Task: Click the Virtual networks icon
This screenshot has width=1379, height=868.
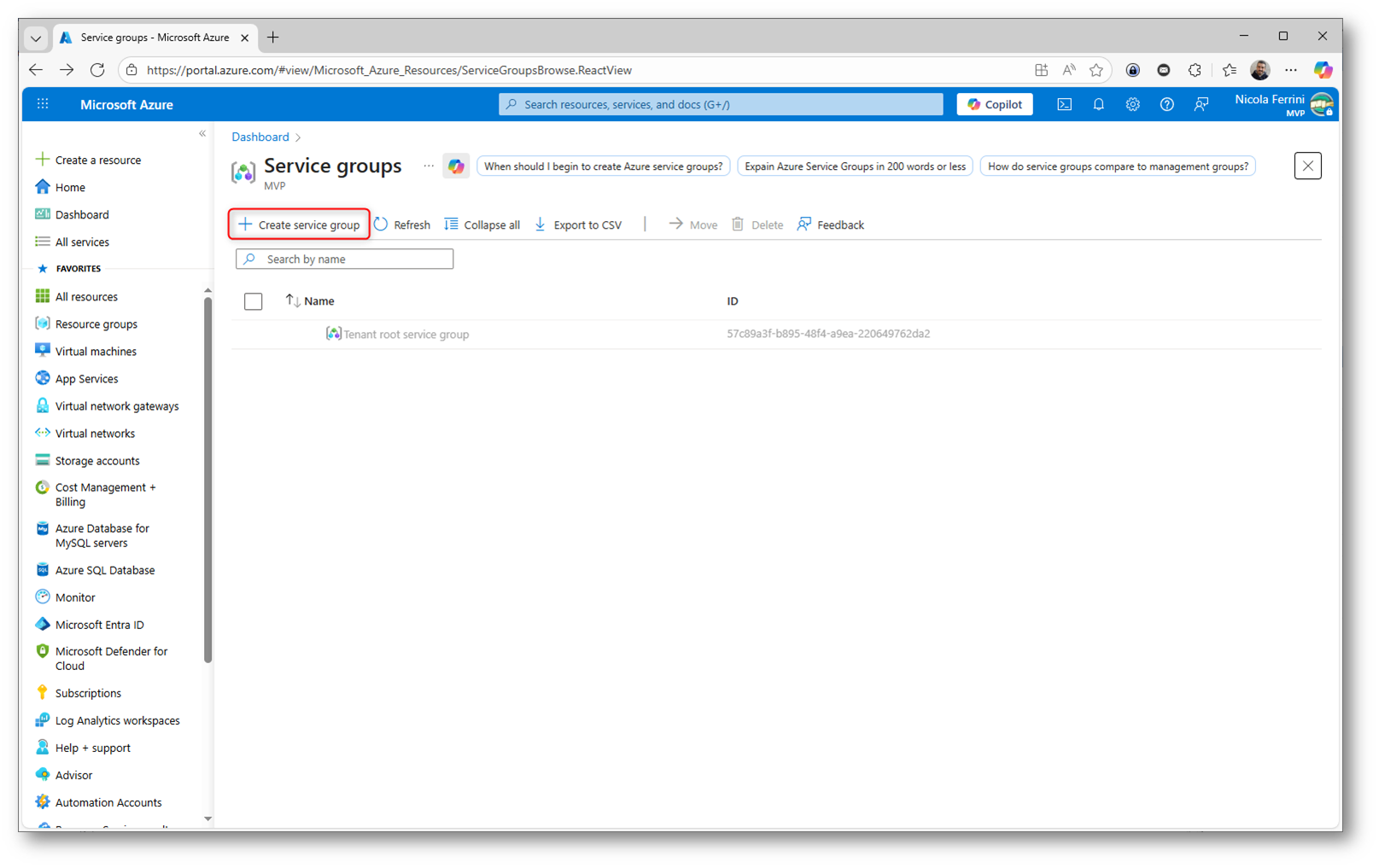Action: coord(43,433)
